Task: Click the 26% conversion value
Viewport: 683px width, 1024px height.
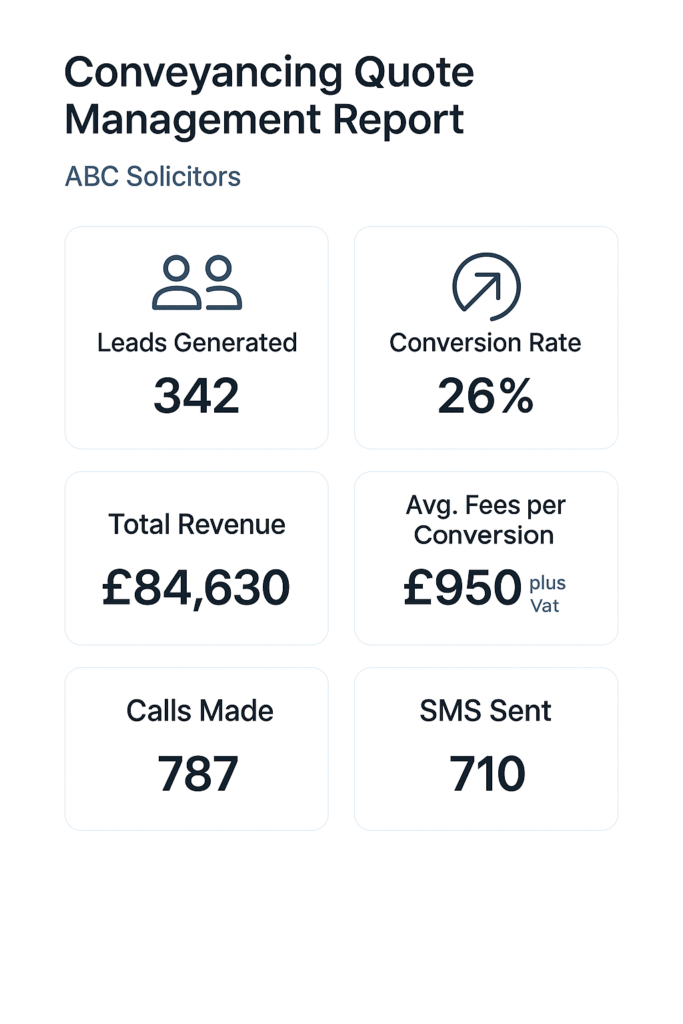Action: [486, 396]
